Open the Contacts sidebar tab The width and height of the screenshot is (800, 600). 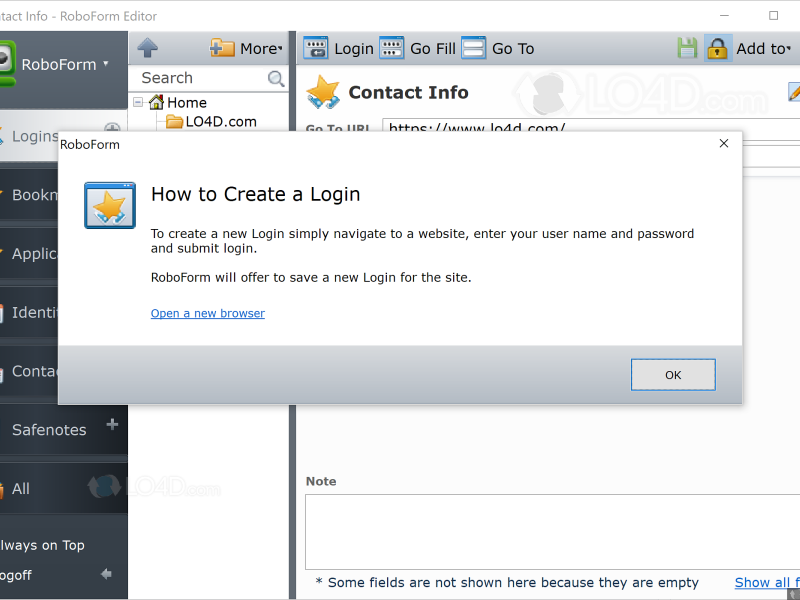pyautogui.click(x=30, y=371)
